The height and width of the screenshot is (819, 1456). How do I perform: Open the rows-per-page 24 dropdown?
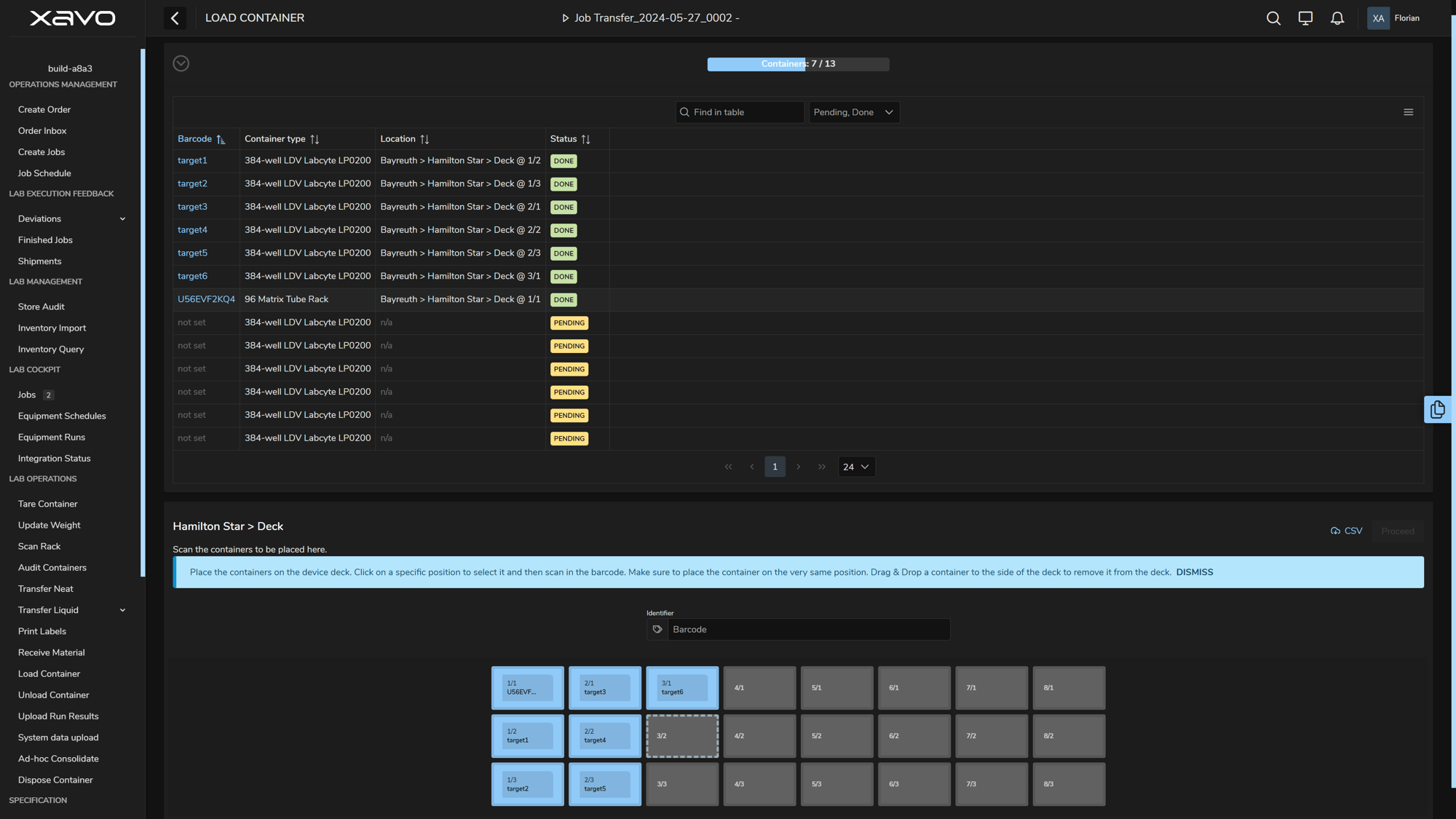[856, 467]
